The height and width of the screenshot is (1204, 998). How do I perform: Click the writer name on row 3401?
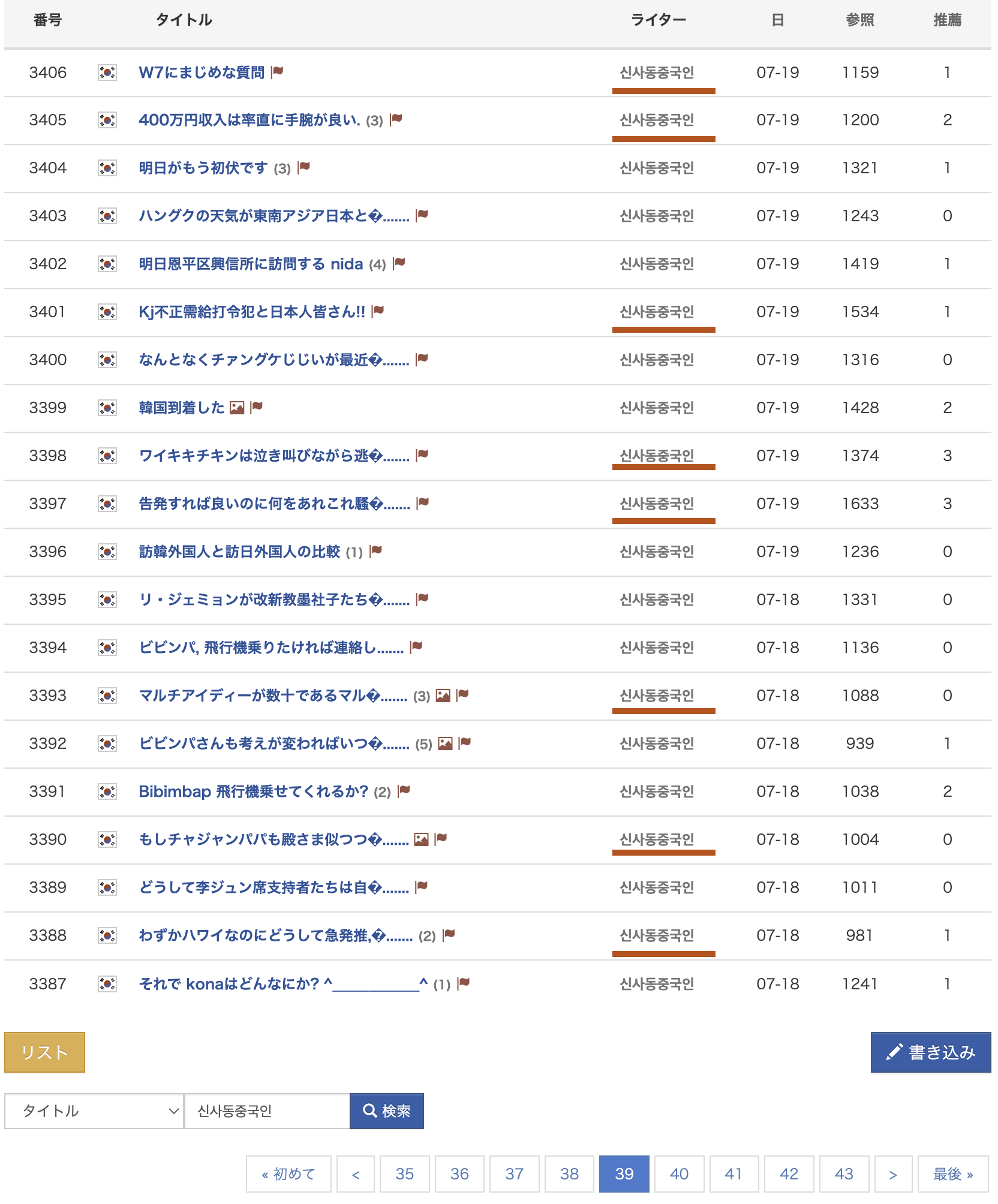(657, 312)
